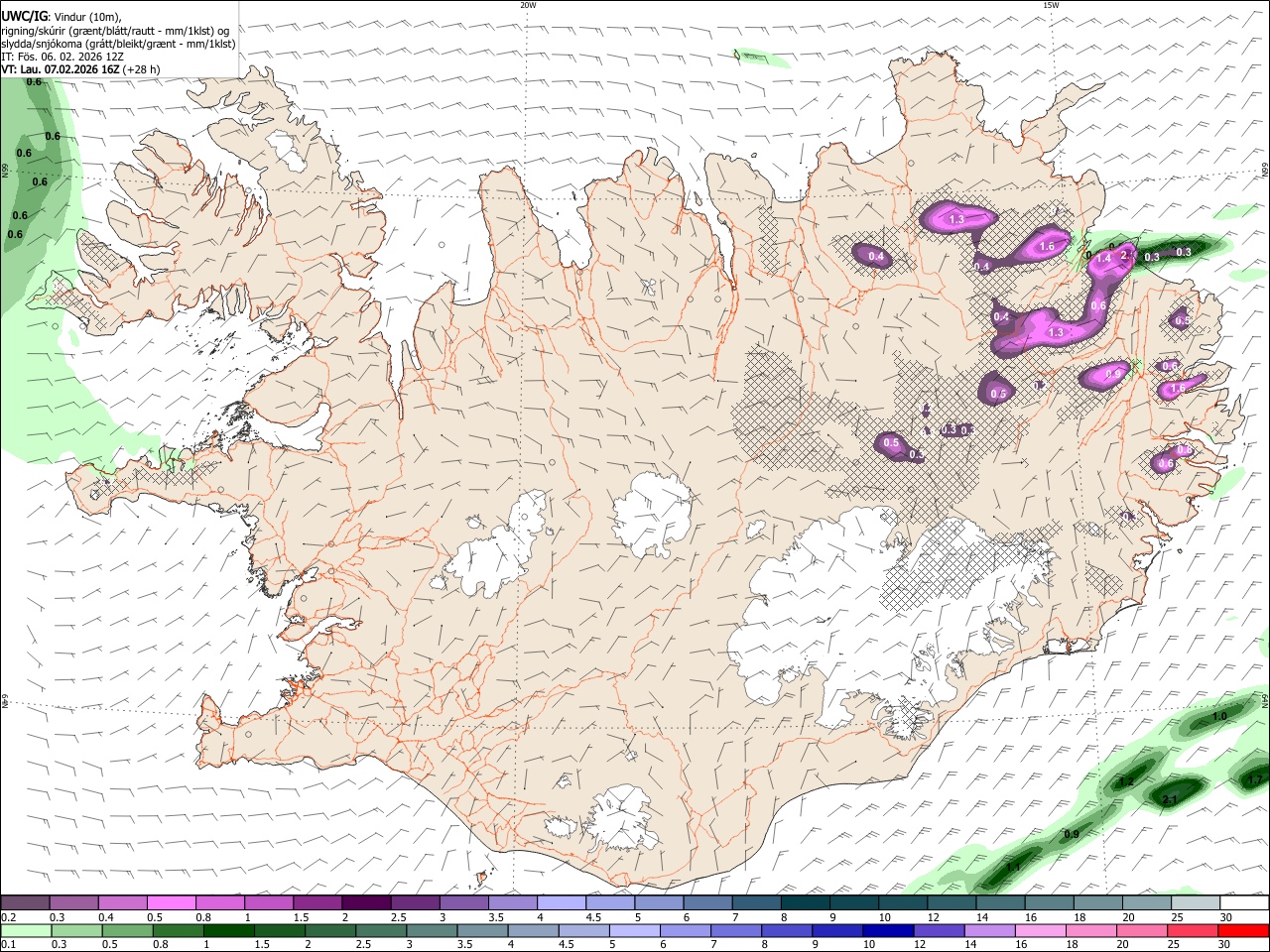This screenshot has width=1270, height=952.
Task: Pick the darkest green 1 rain swatch
Action: [x=228, y=930]
